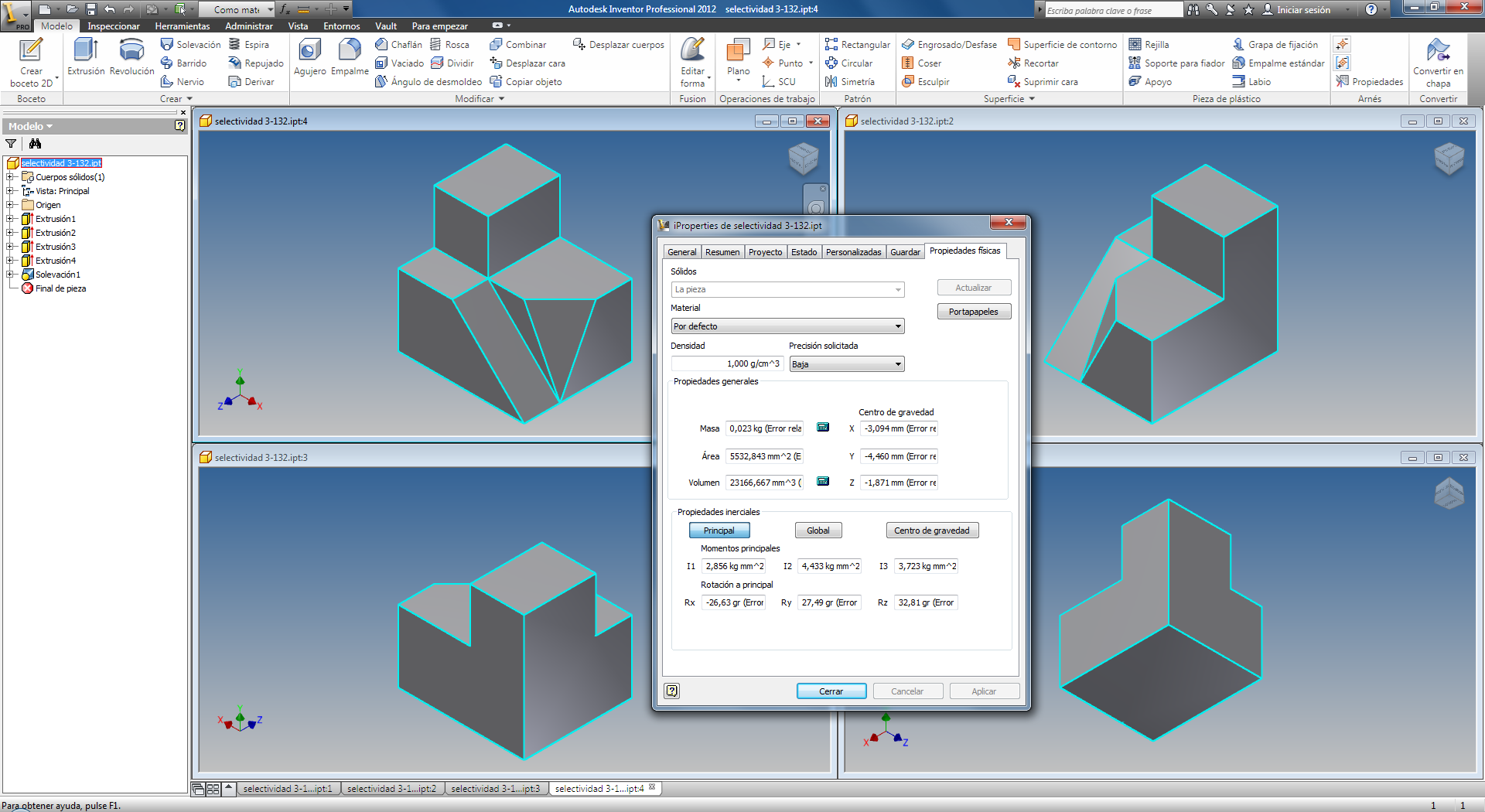Screen dimensions: 1485x812
Task: Switch to document tab selectividad 3-1...ipt:2
Action: tap(392, 789)
